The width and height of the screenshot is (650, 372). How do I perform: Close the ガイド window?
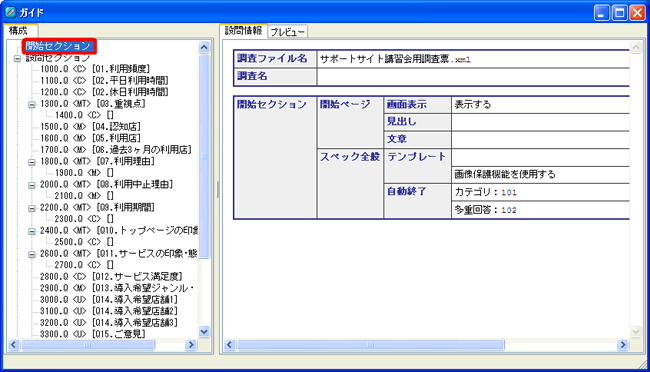pos(637,13)
